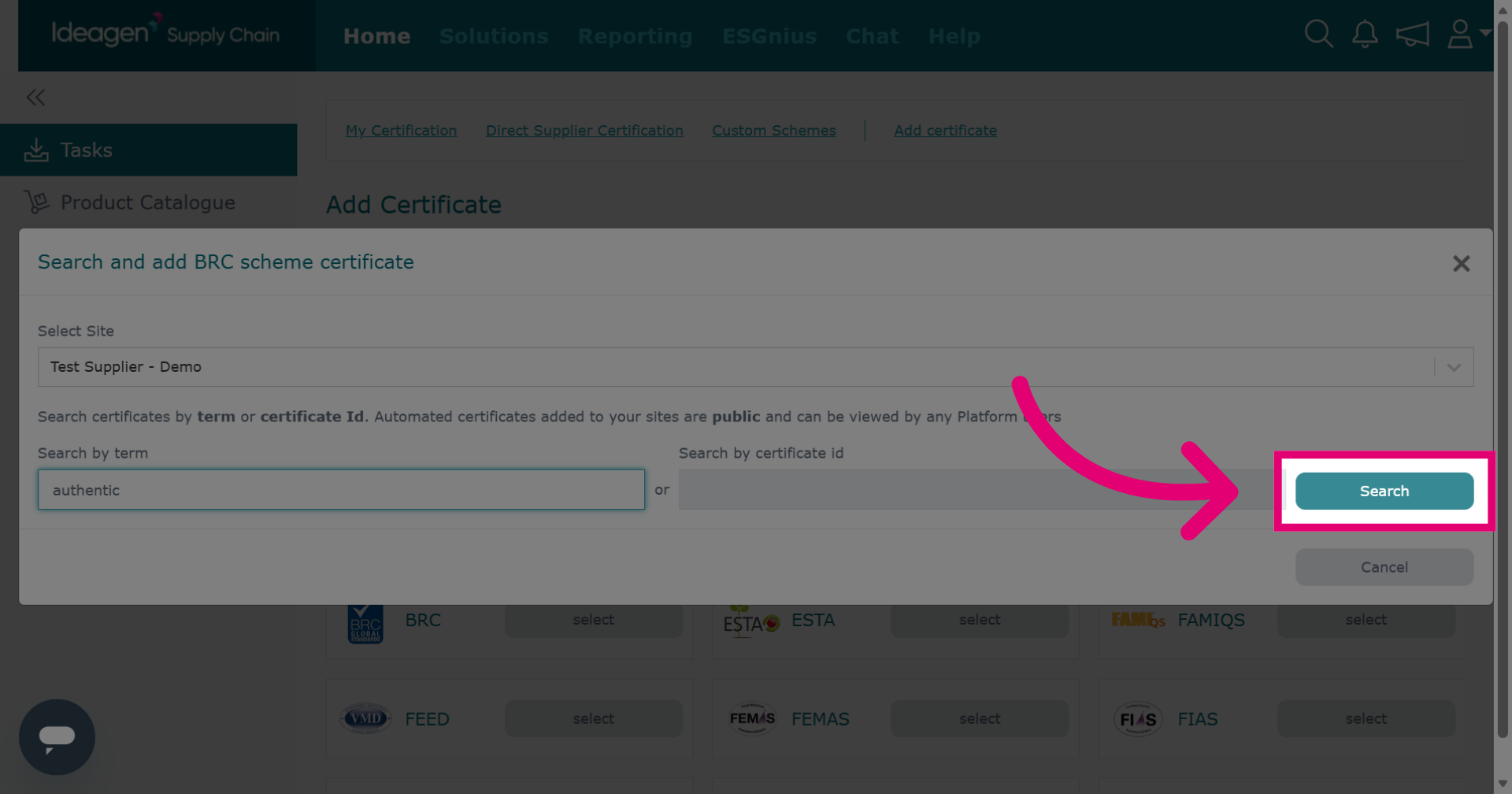Viewport: 1512px width, 794px height.
Task: Open the notifications bell
Action: (x=1365, y=34)
